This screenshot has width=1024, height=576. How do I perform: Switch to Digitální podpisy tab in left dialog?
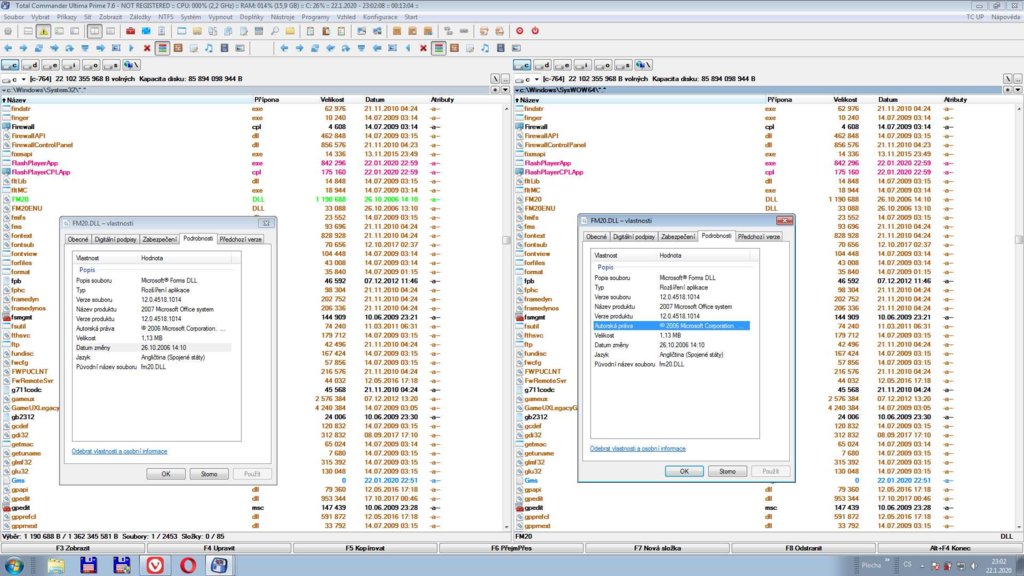[x=116, y=239]
